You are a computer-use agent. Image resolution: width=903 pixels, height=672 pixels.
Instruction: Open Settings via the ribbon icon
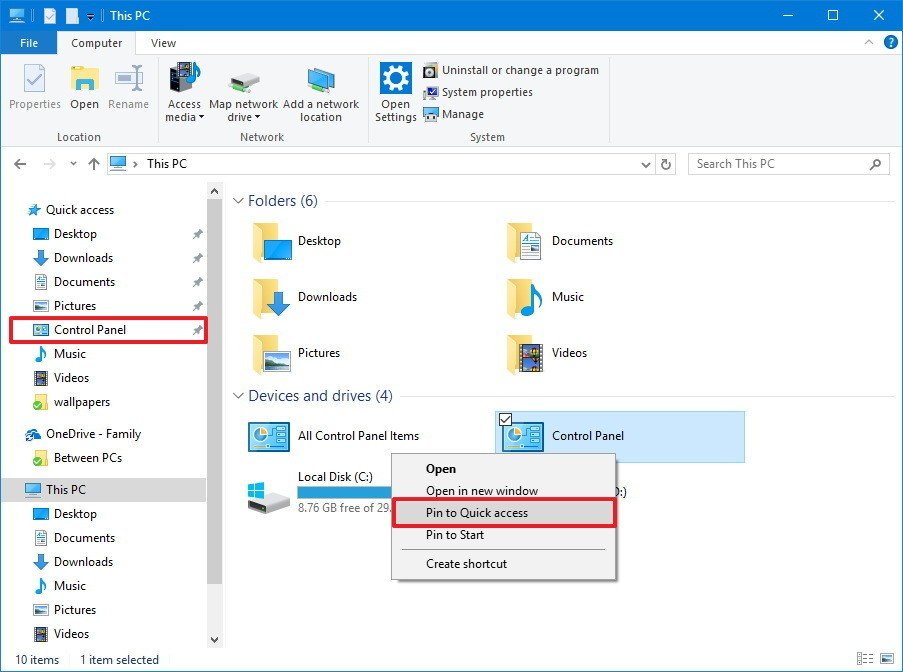(395, 90)
